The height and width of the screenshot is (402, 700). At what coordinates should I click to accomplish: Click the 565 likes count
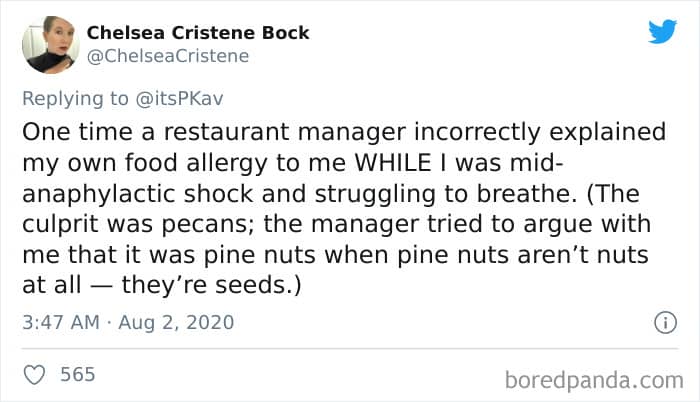tap(78, 375)
